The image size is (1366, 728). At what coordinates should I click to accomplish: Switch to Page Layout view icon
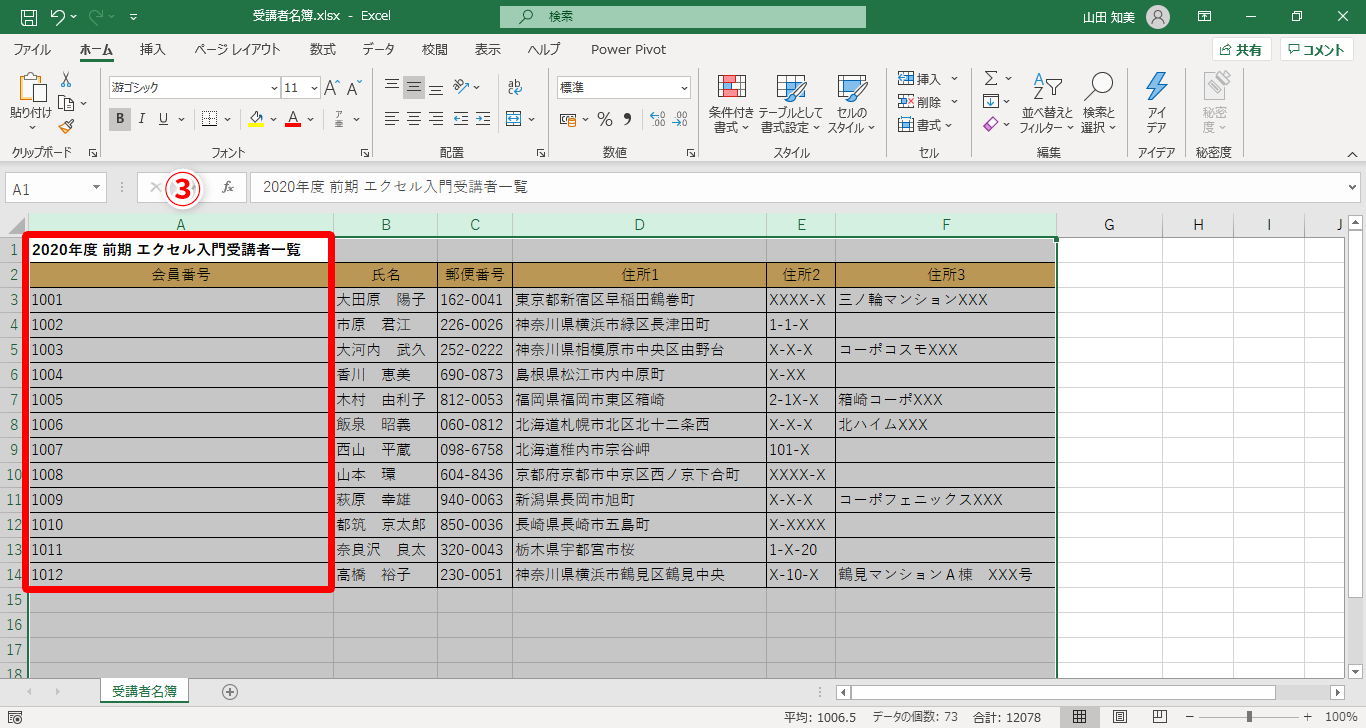[x=1119, y=717]
